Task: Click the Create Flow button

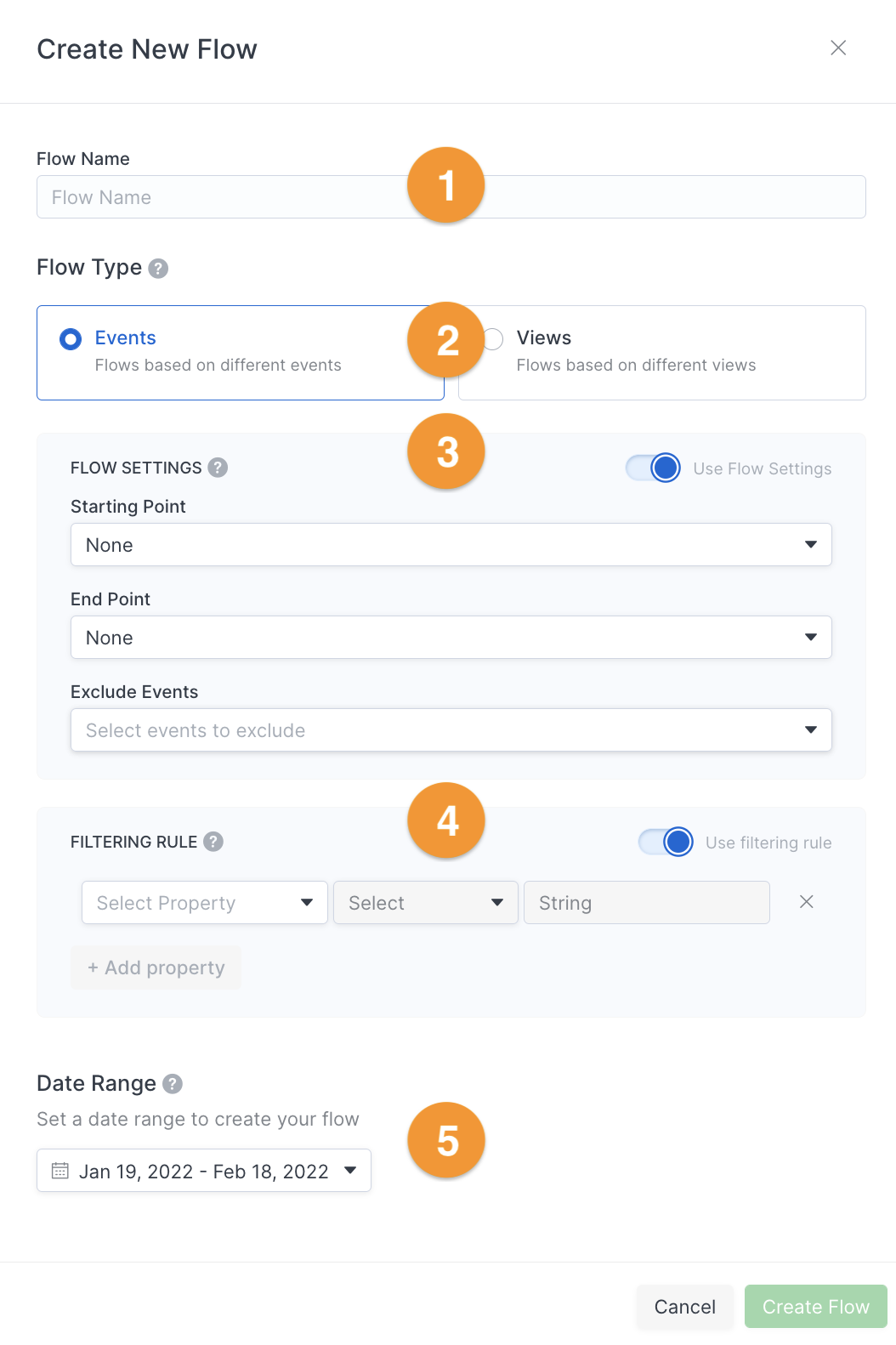Action: (x=816, y=1307)
